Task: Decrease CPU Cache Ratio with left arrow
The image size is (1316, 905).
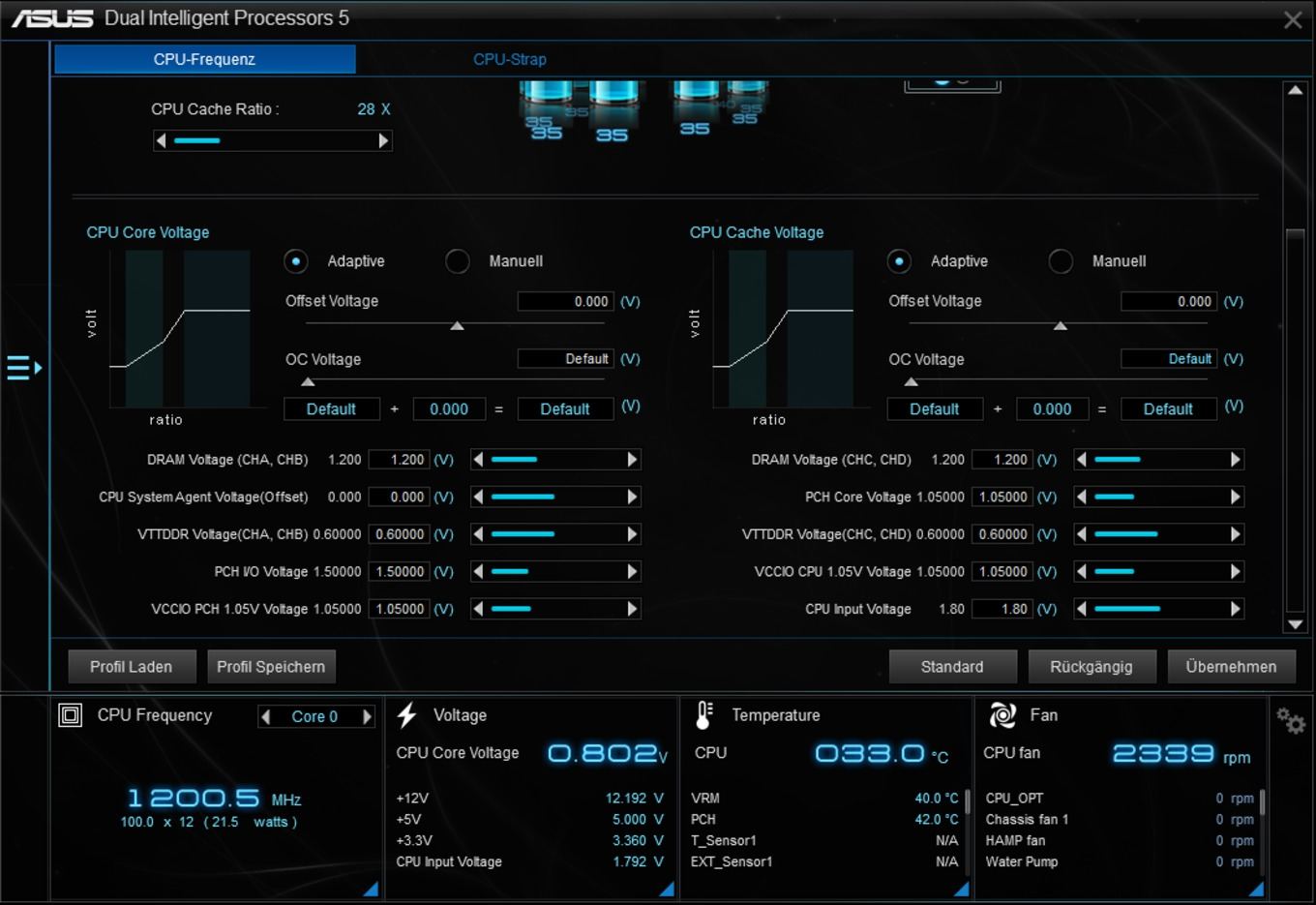Action: click(162, 140)
